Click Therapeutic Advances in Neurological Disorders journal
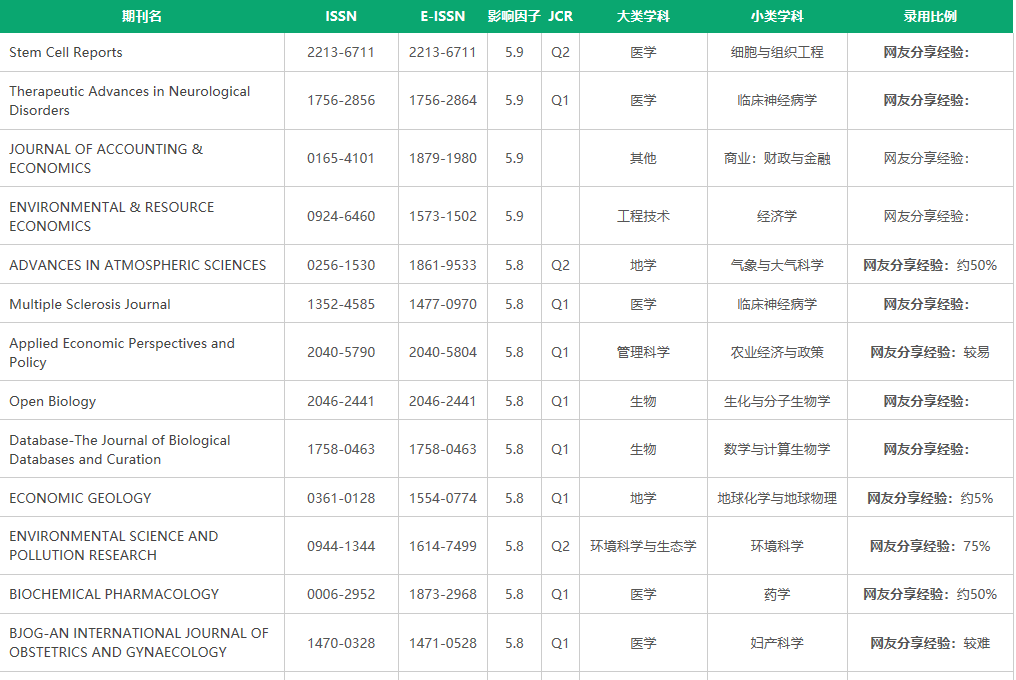This screenshot has height=680, width=1016. coord(129,100)
